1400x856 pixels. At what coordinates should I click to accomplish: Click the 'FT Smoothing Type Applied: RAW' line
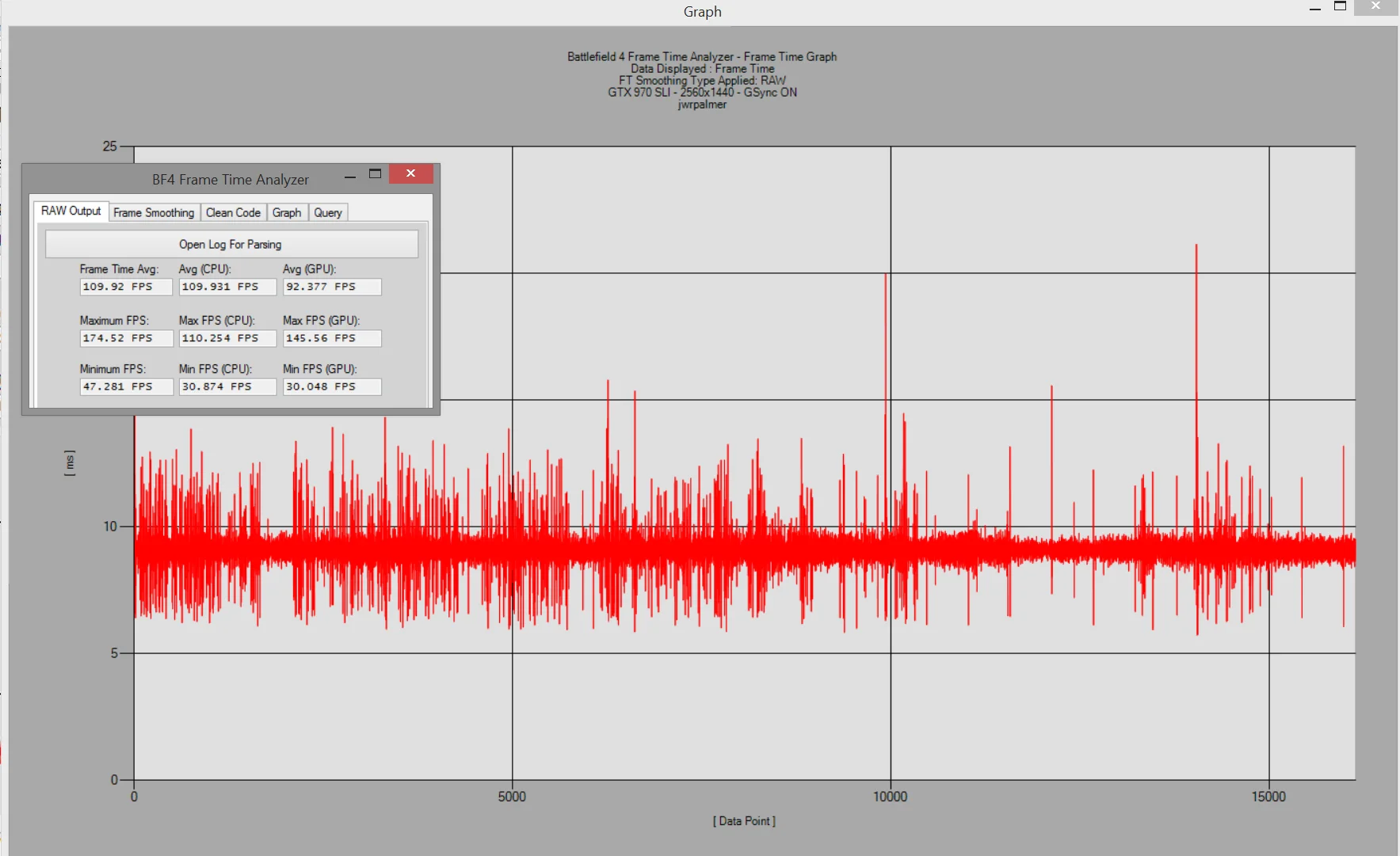702,81
